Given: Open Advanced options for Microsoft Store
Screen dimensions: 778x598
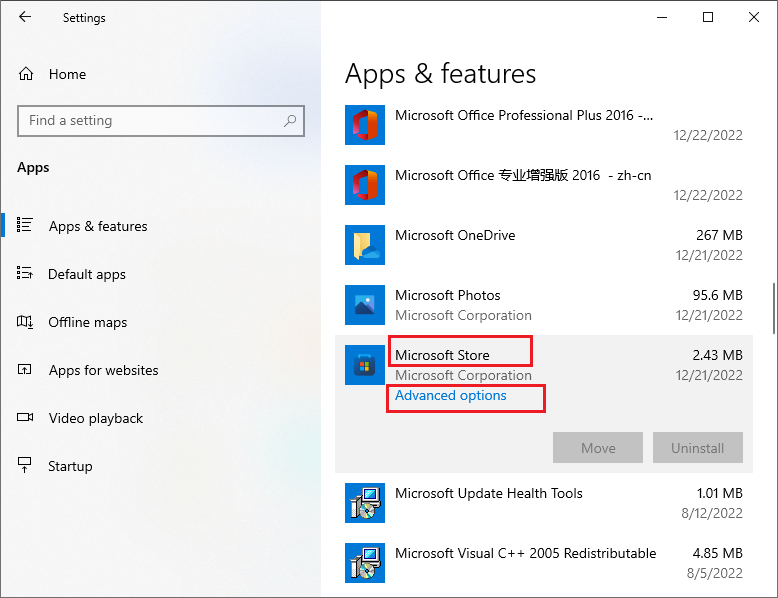Looking at the screenshot, I should (451, 396).
